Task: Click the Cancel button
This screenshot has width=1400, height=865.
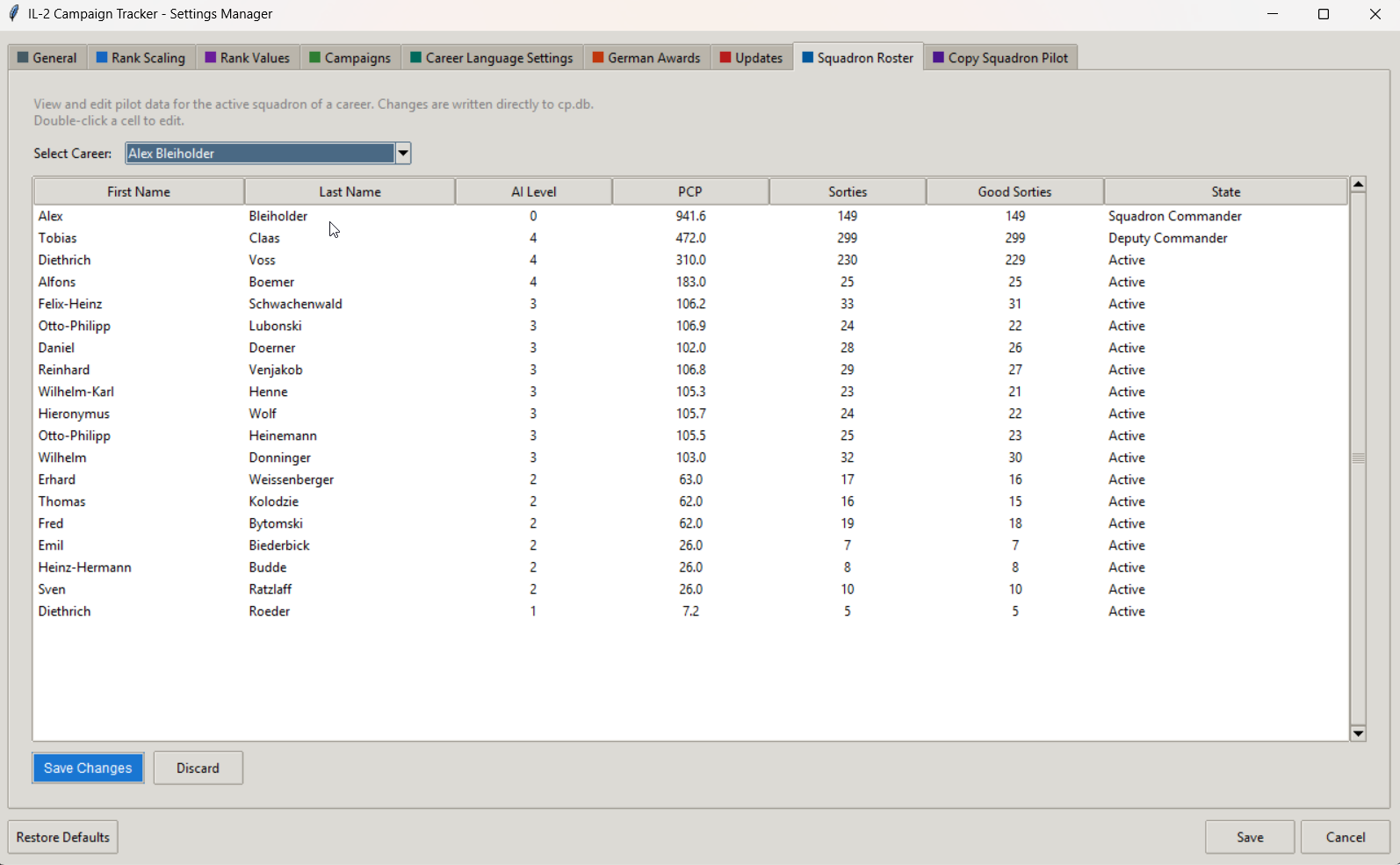Action: [x=1346, y=837]
